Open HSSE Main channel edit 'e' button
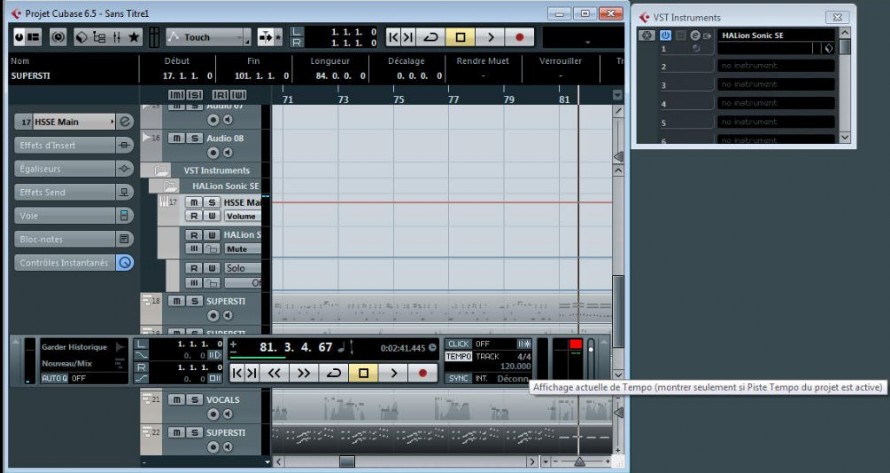Viewport: 890px width, 473px height. (125, 122)
